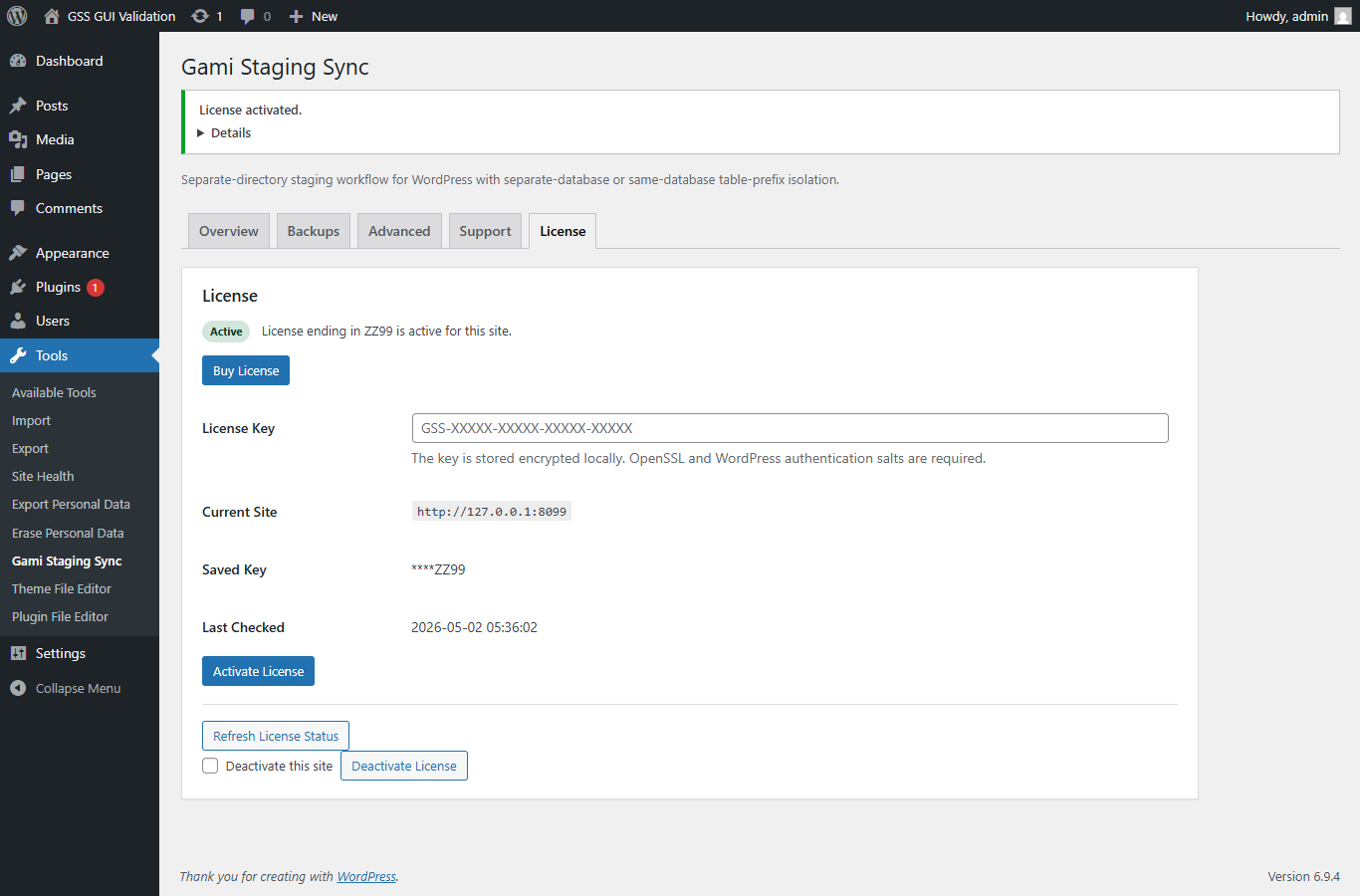Open the Import submenu item
The width and height of the screenshot is (1360, 896).
point(31,420)
